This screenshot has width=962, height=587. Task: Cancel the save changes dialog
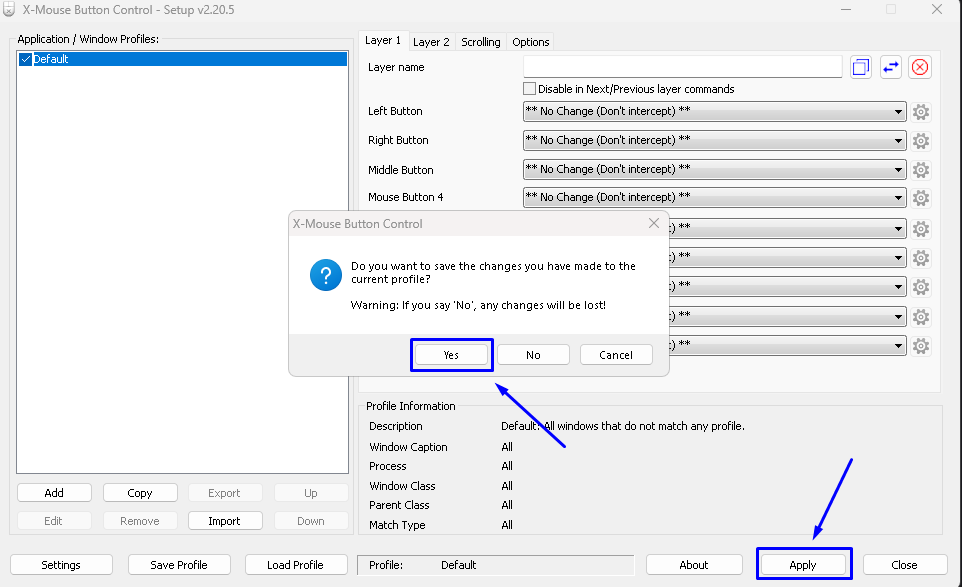pyautogui.click(x=616, y=355)
